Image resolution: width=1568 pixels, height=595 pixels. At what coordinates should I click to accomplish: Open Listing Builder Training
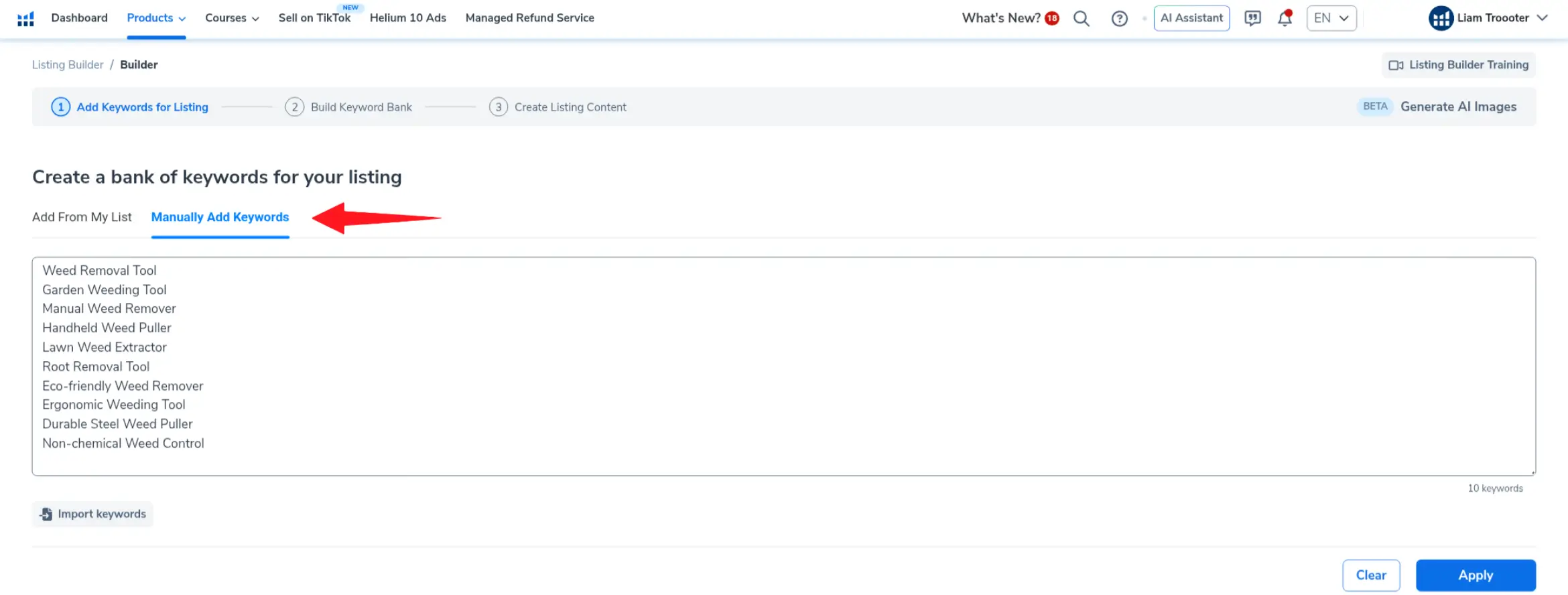[1459, 65]
